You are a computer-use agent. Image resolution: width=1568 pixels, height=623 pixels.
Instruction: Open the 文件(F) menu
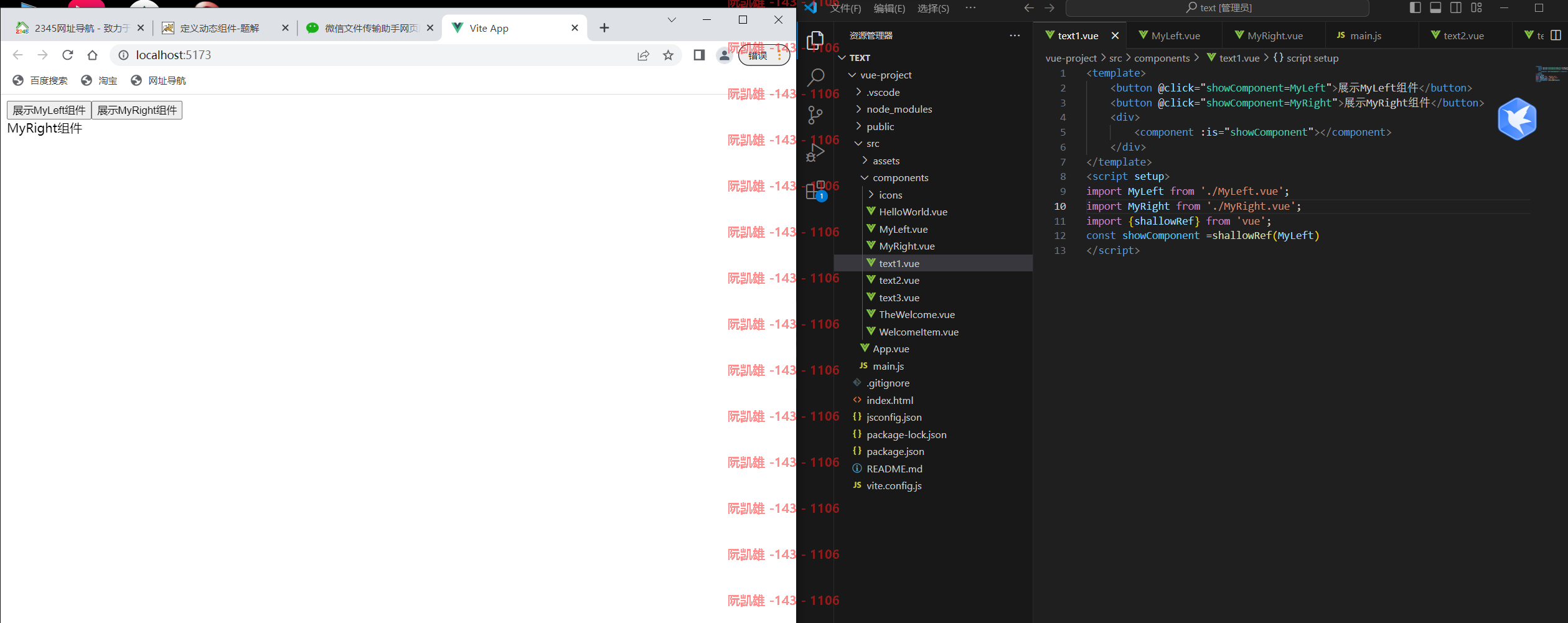pyautogui.click(x=845, y=8)
